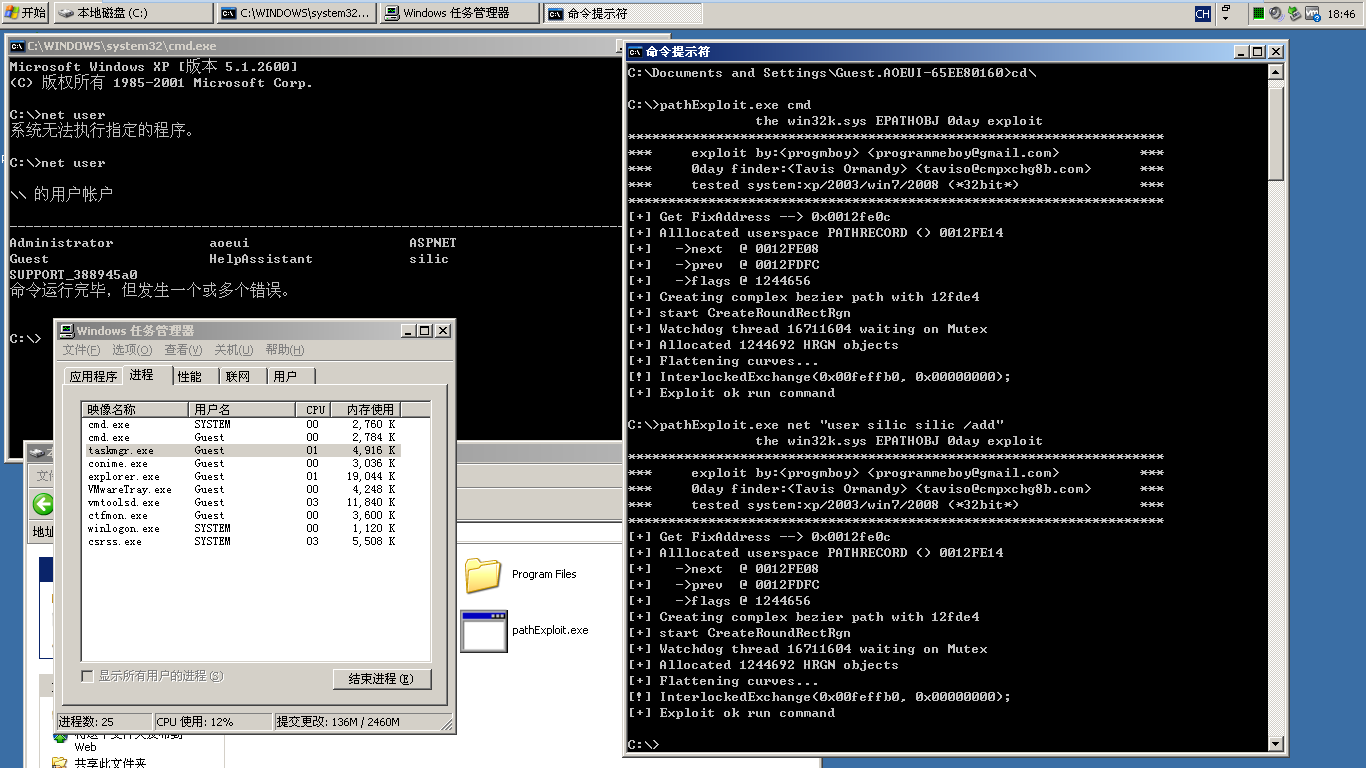The height and width of the screenshot is (768, 1366).
Task: Activate 命令提示符 taskbar button
Action: [623, 13]
